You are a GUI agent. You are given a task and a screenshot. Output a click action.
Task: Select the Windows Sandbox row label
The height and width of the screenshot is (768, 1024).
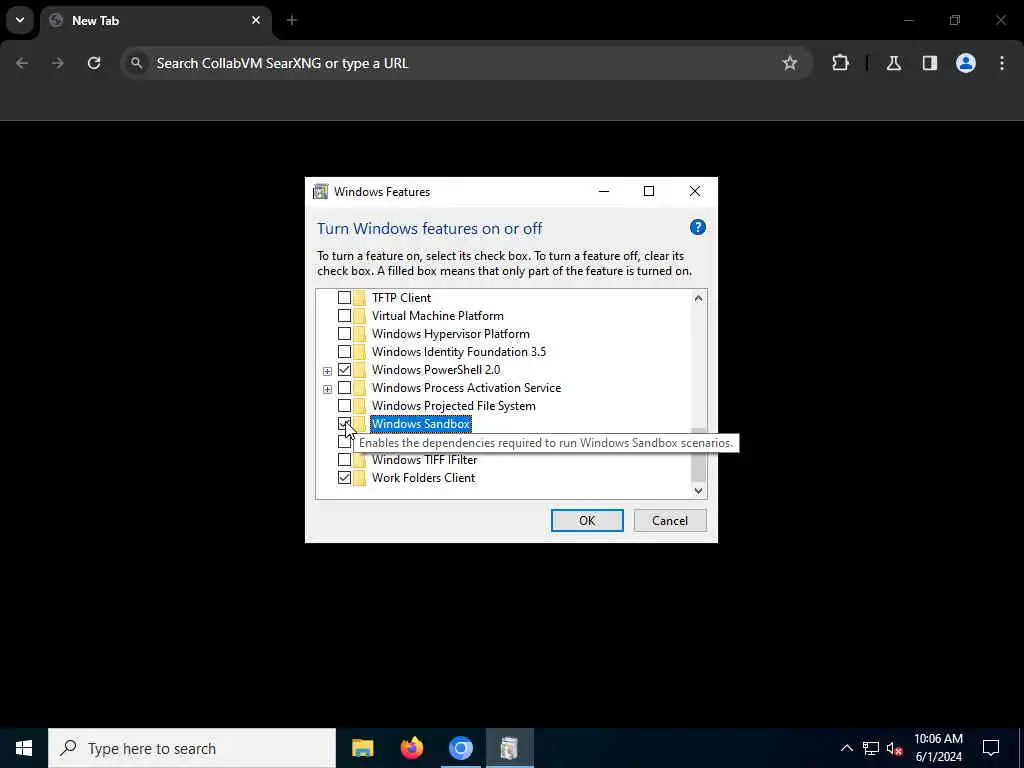click(421, 424)
